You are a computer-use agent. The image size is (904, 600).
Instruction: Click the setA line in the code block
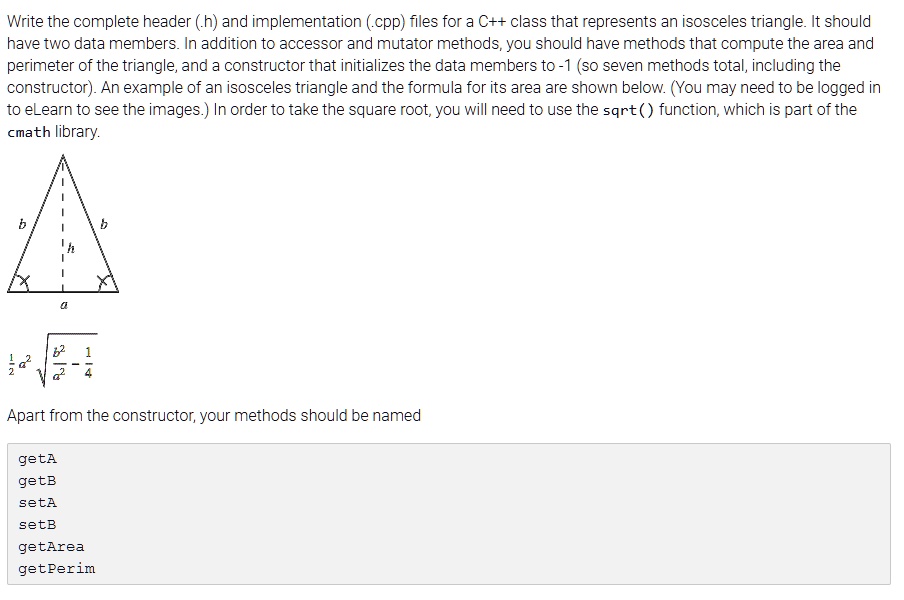[37, 503]
